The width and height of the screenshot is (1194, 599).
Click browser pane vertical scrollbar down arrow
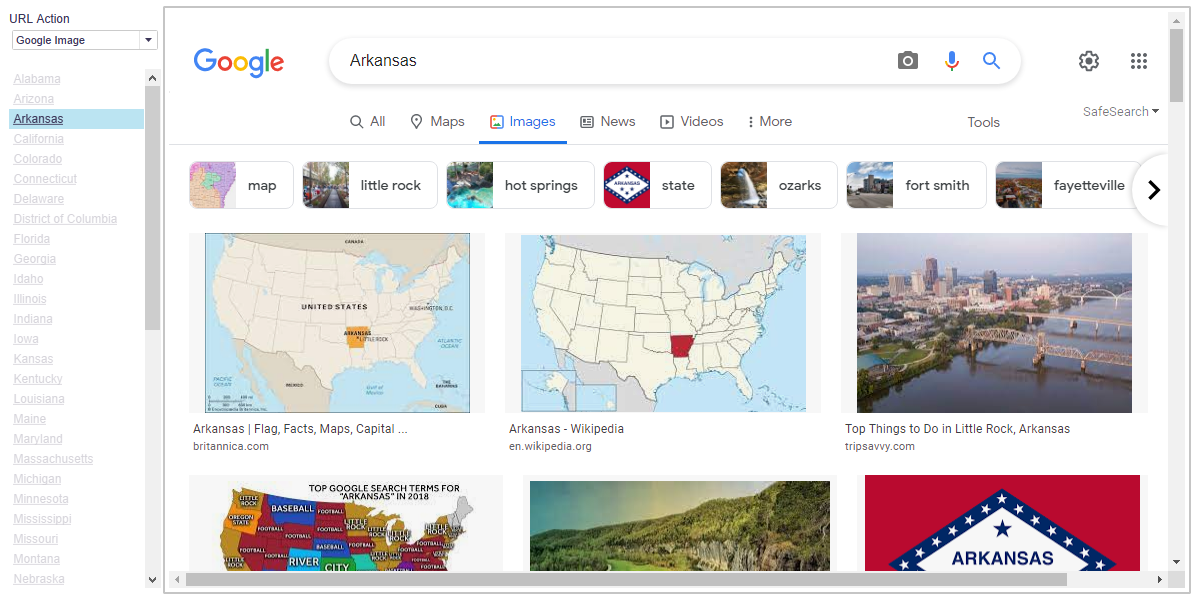pyautogui.click(x=1176, y=562)
